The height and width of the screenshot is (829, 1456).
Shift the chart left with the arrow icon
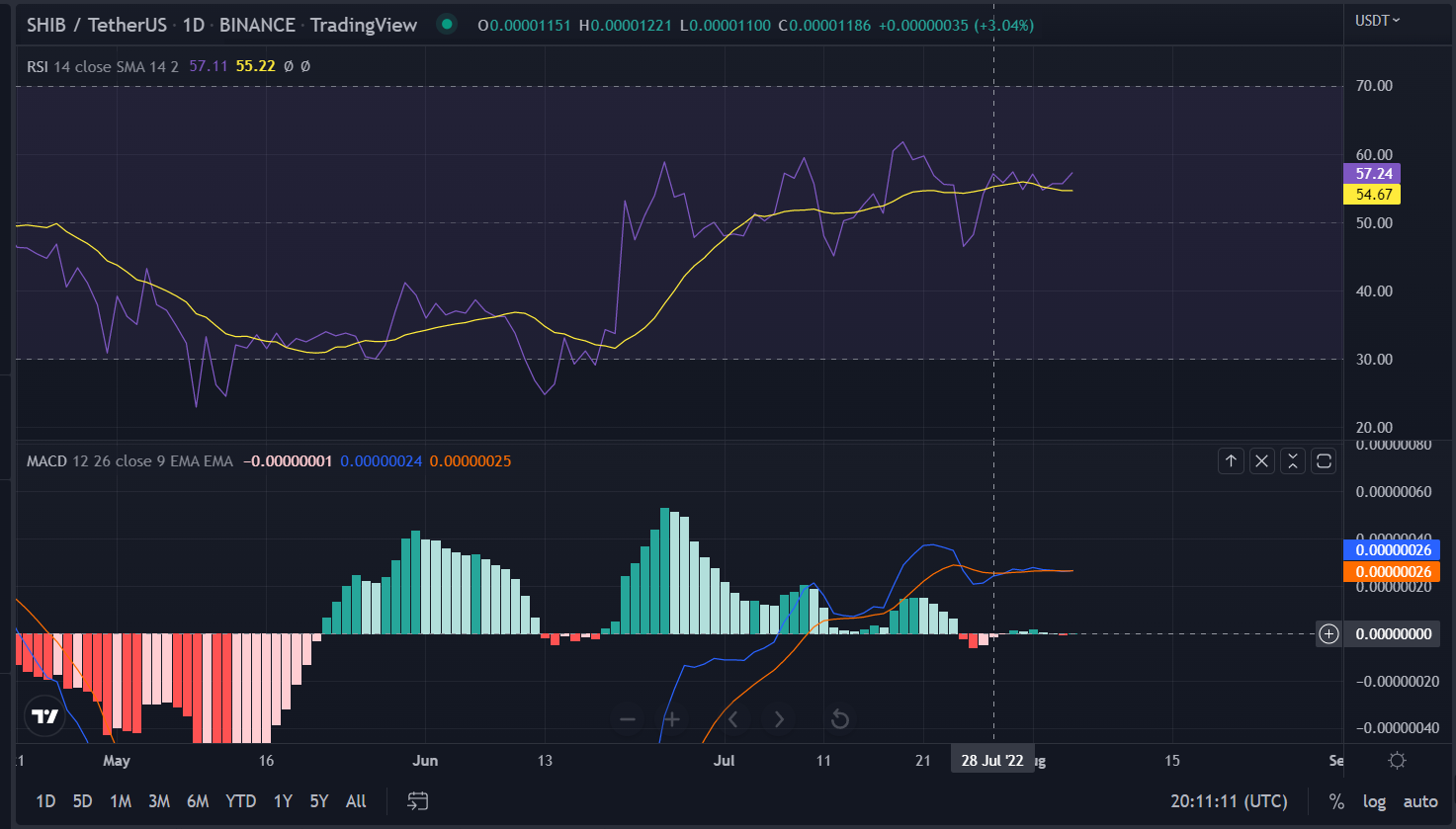pyautogui.click(x=733, y=719)
